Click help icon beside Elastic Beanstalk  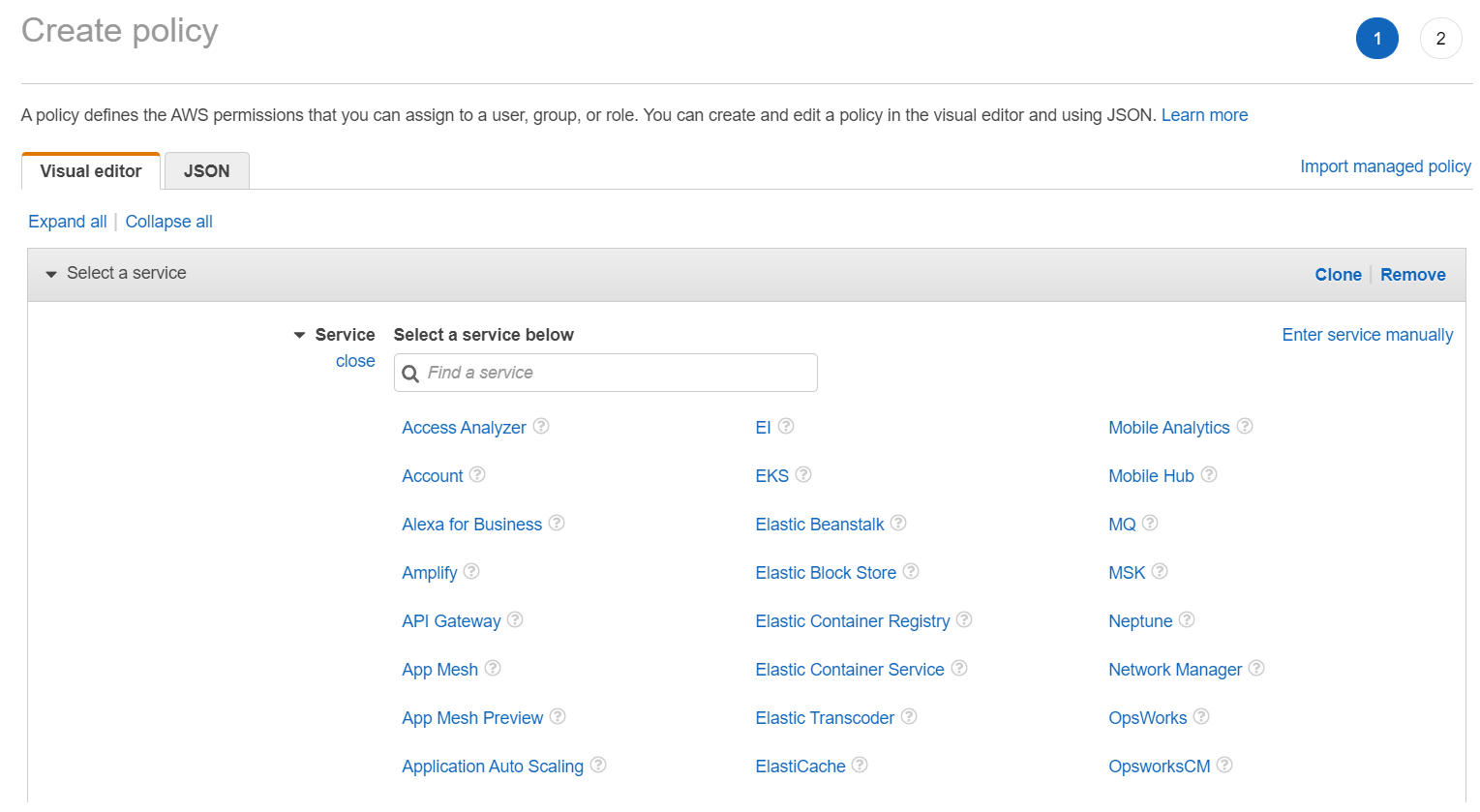(898, 523)
